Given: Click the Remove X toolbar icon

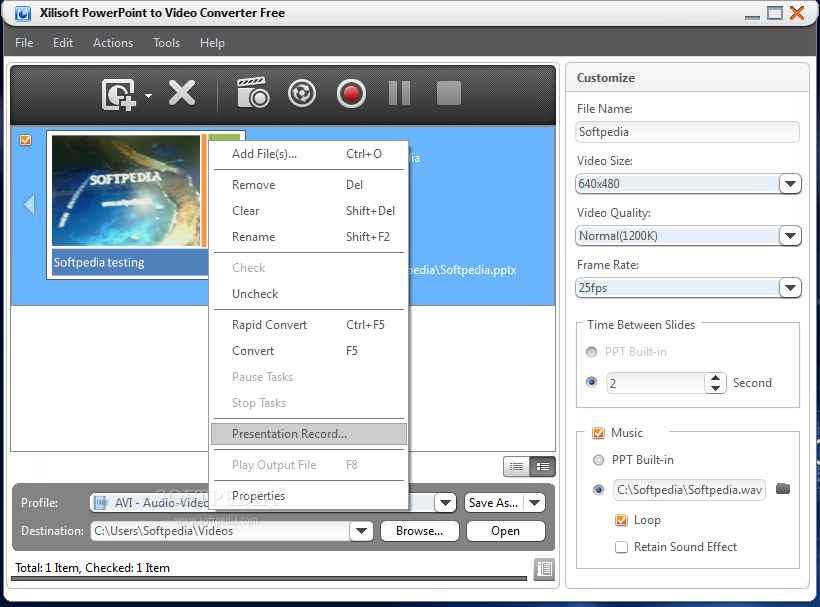Looking at the screenshot, I should coord(182,94).
